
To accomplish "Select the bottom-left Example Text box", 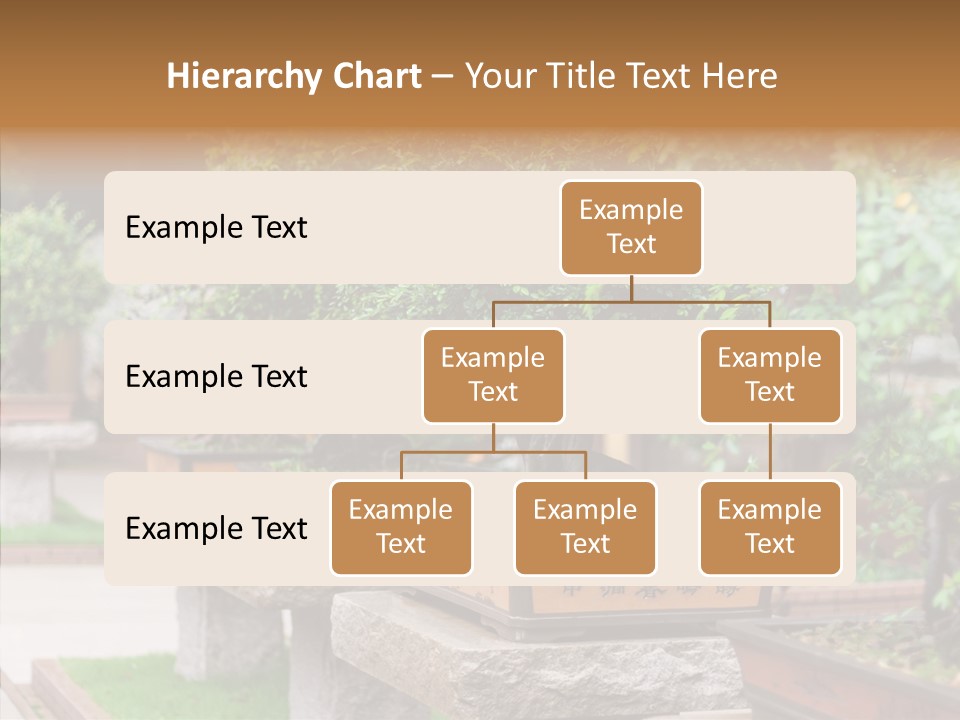I will point(401,527).
